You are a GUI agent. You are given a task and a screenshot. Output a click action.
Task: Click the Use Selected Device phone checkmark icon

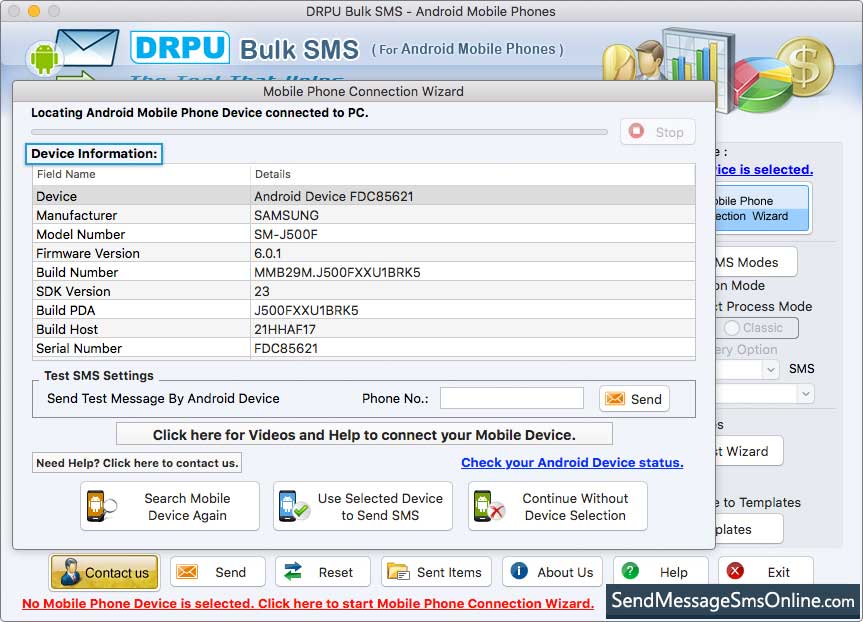(x=294, y=506)
